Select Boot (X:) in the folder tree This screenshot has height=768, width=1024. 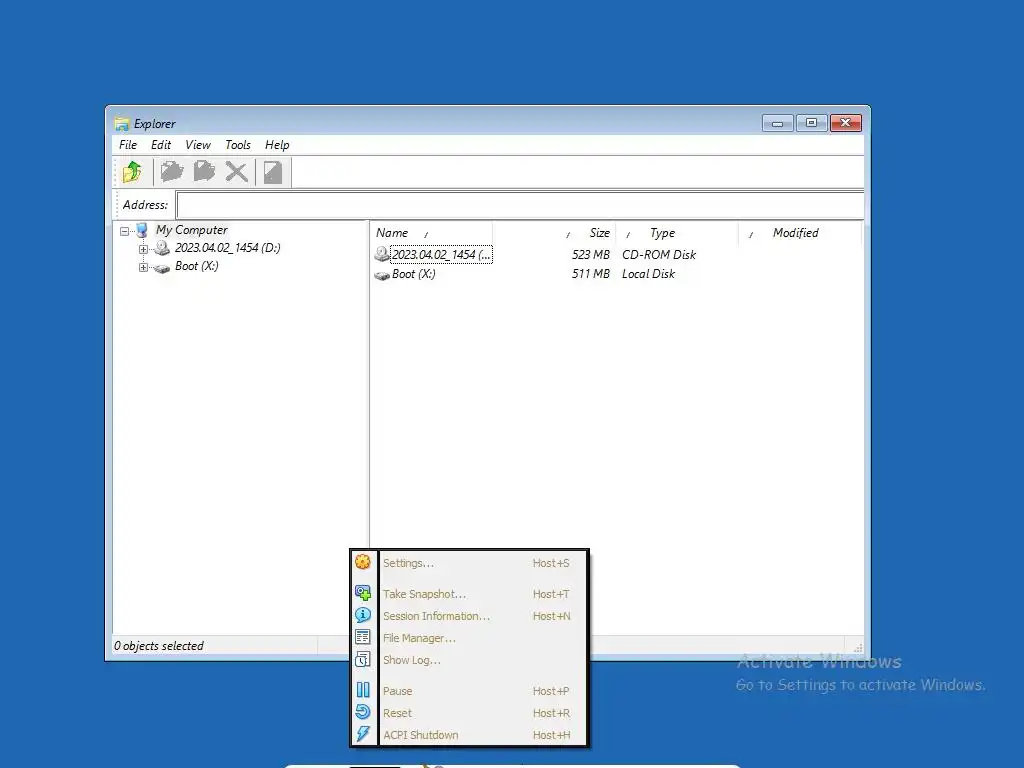click(x=197, y=266)
